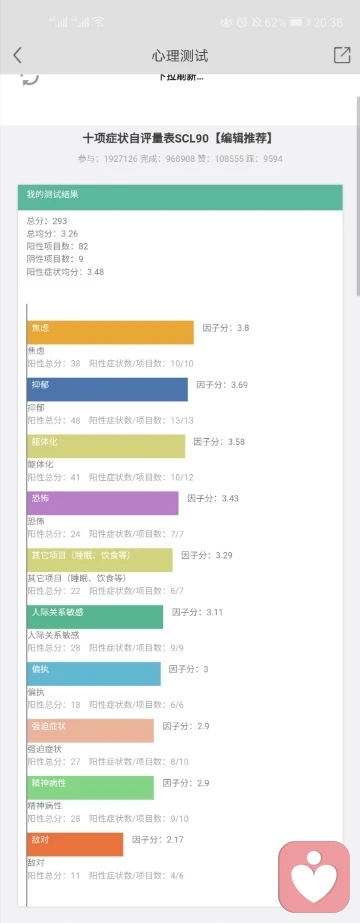Tap the back arrow icon
Screen dimensions: 360x923
[x=17, y=55]
